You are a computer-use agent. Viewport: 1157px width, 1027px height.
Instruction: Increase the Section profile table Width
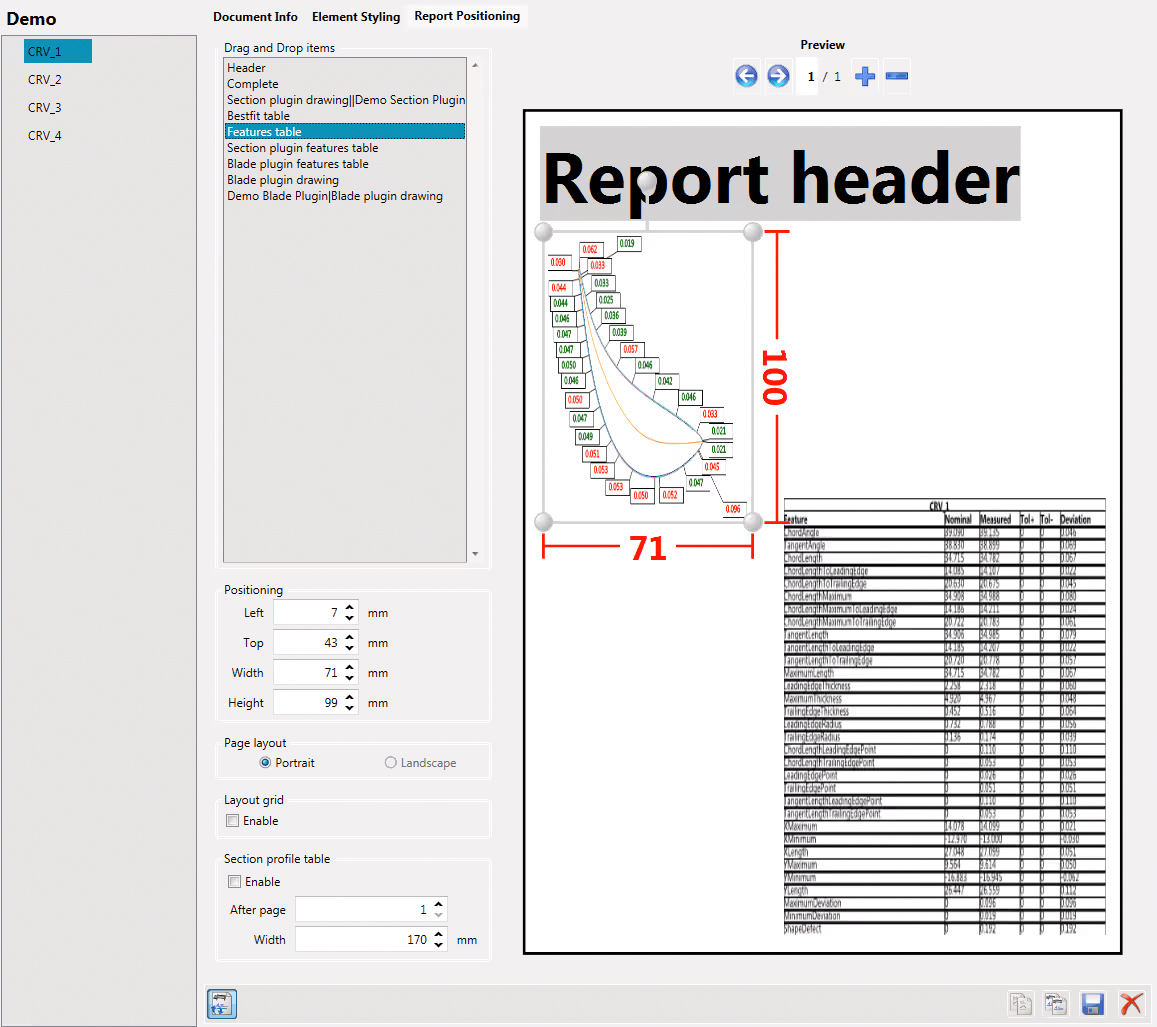[438, 934]
